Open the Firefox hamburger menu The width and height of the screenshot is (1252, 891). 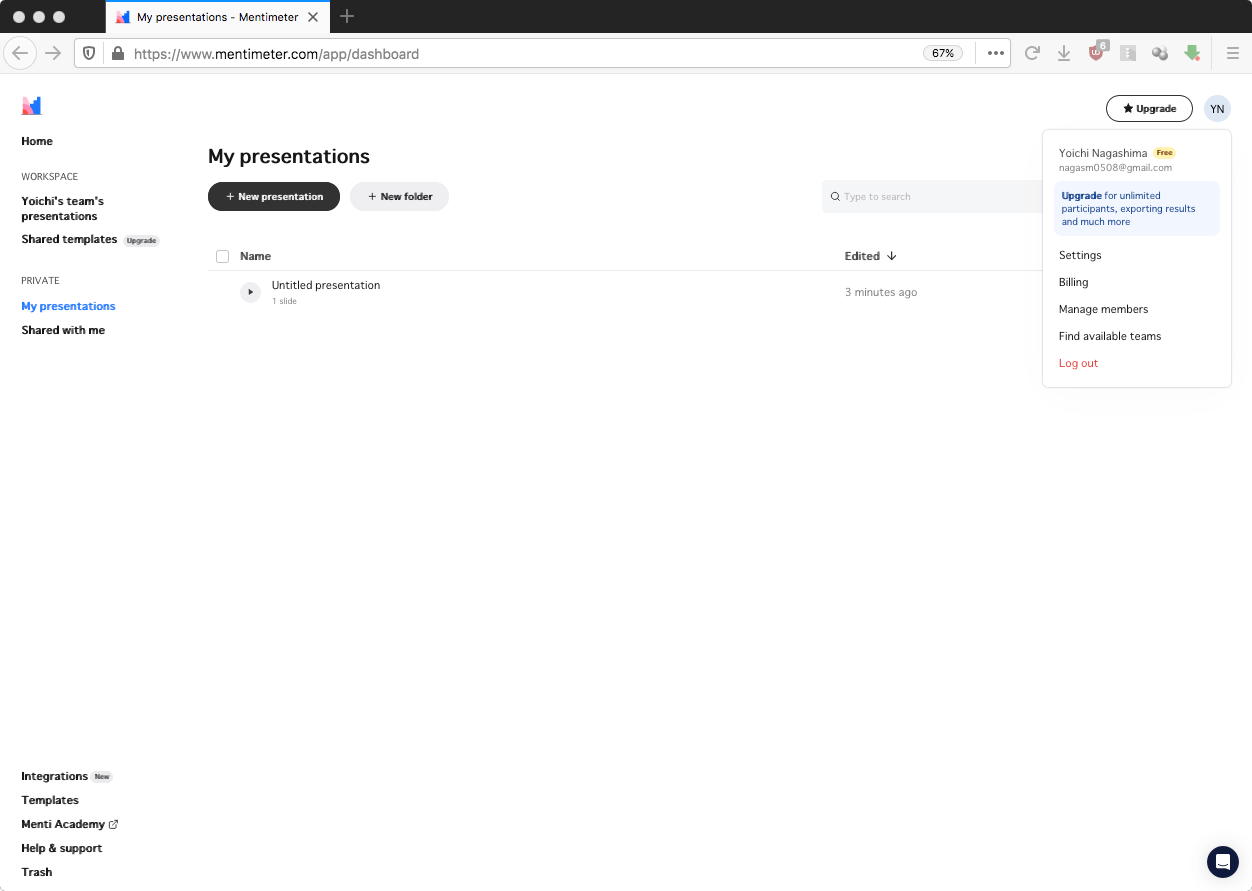pyautogui.click(x=1233, y=53)
